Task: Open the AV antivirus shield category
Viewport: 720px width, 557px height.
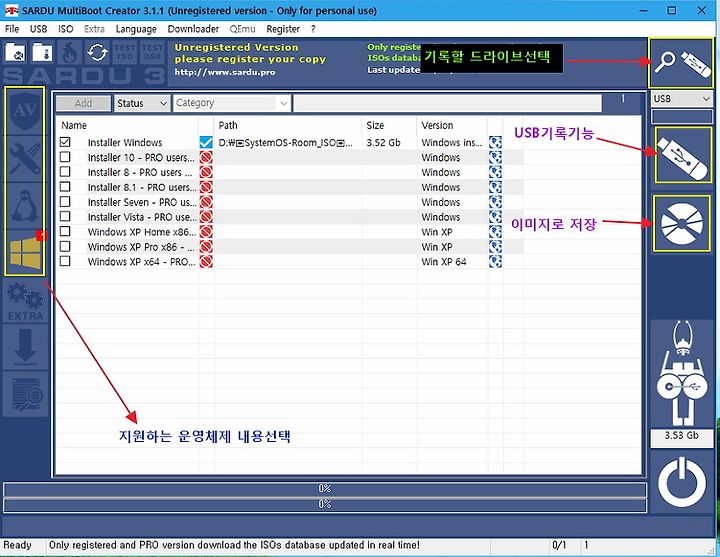Action: 25,111
